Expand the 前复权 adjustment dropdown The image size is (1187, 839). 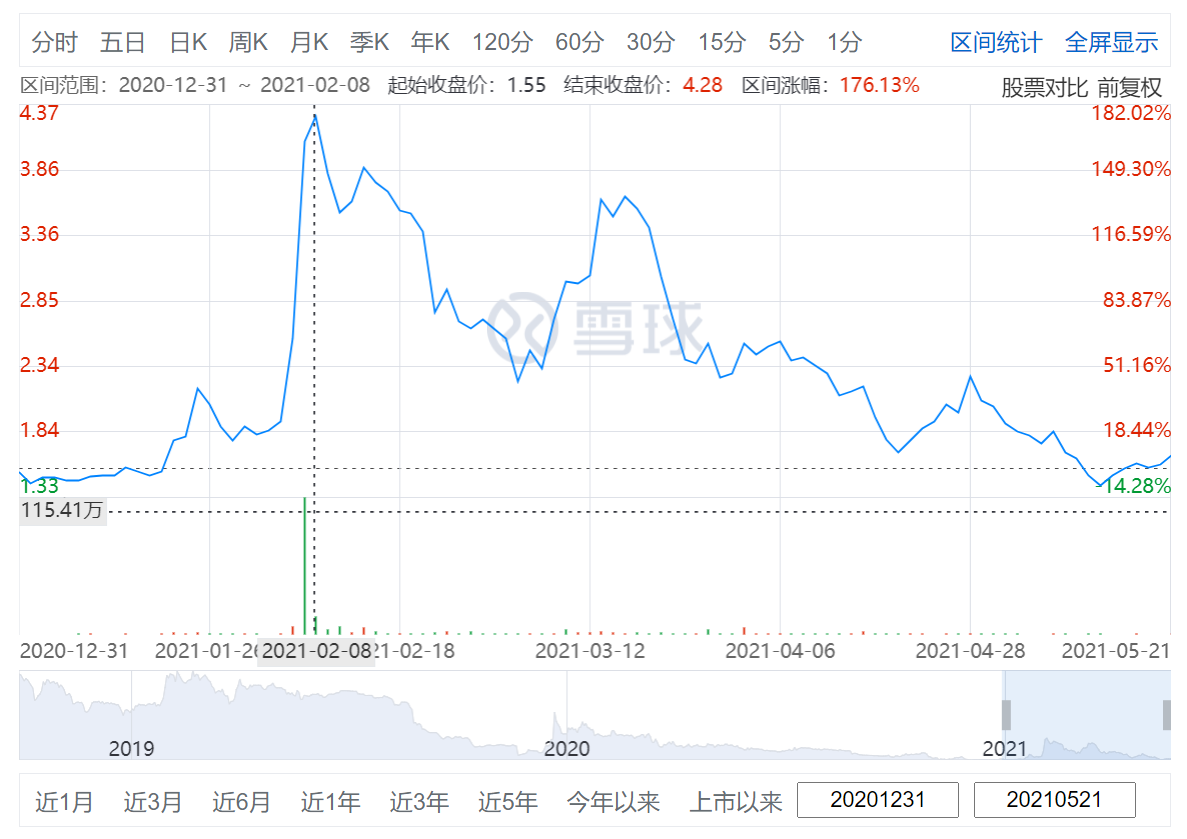(1129, 87)
